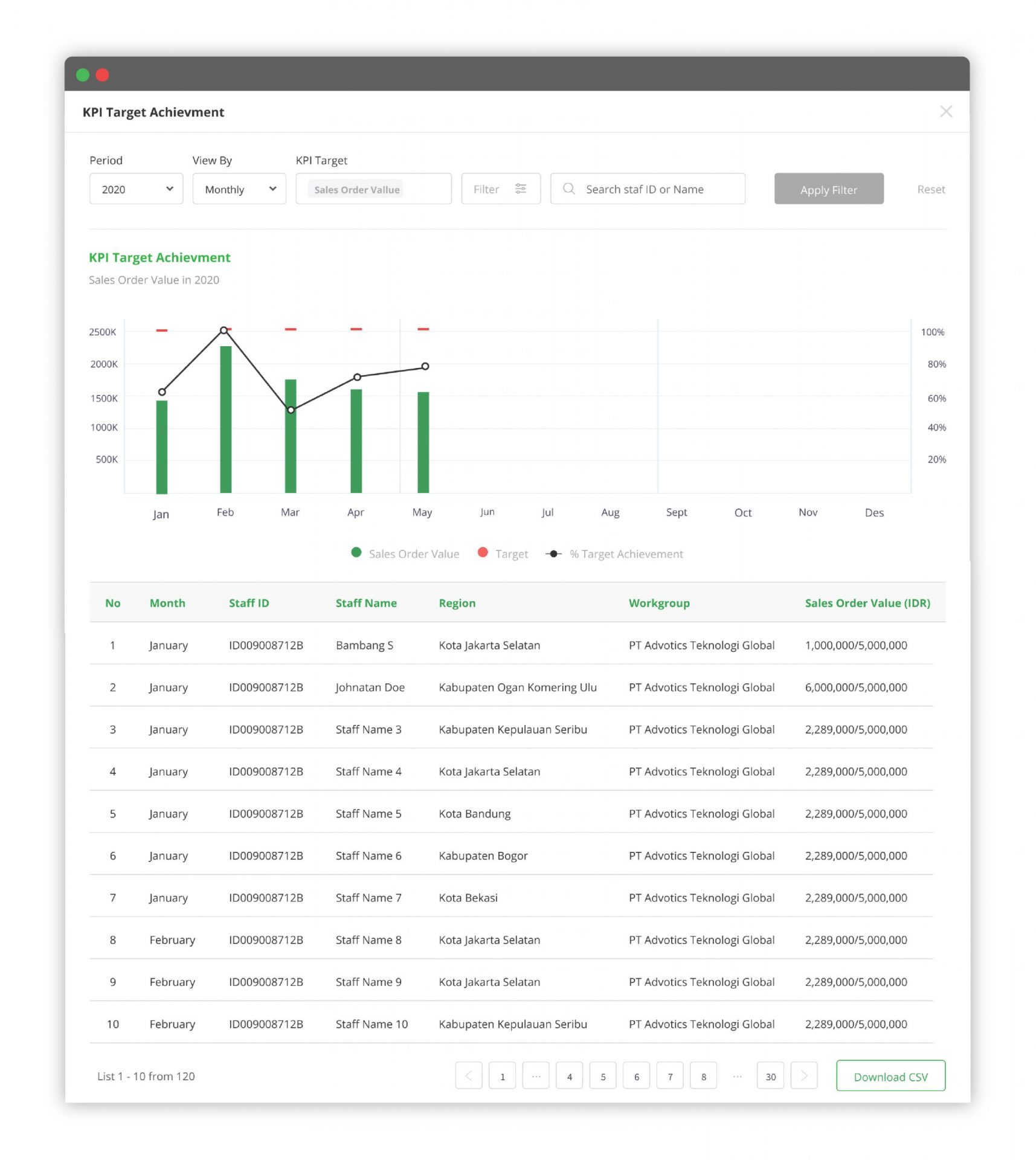Click the filter sliders icon
This screenshot has height=1160, width=1036.
pos(520,189)
